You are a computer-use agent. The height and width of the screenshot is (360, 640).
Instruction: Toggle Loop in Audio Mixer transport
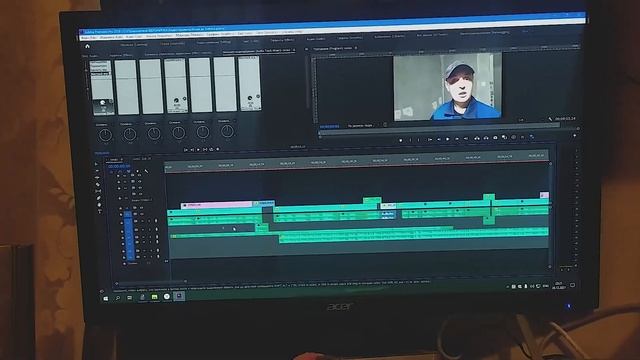pos(211,150)
